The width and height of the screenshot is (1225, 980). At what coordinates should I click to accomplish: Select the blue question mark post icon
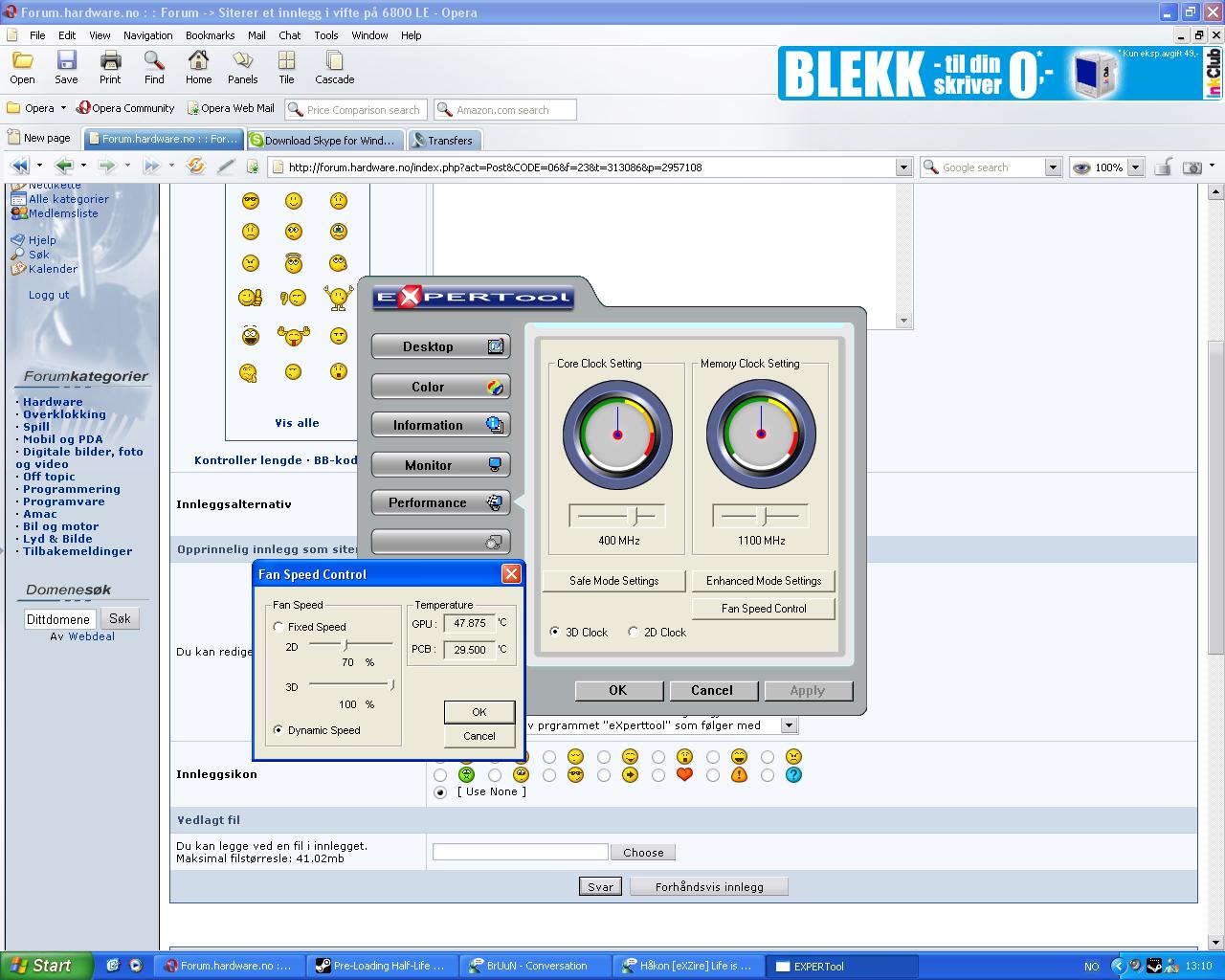pyautogui.click(x=793, y=774)
